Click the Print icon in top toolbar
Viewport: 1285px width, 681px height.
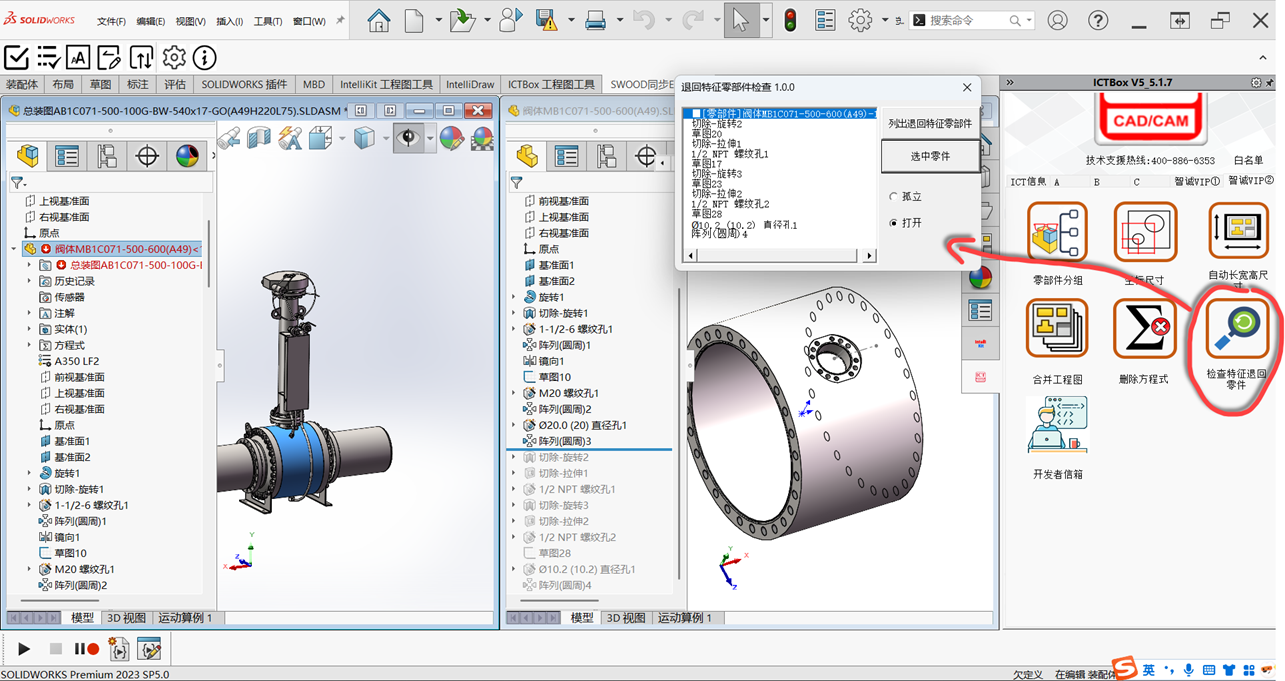point(594,20)
